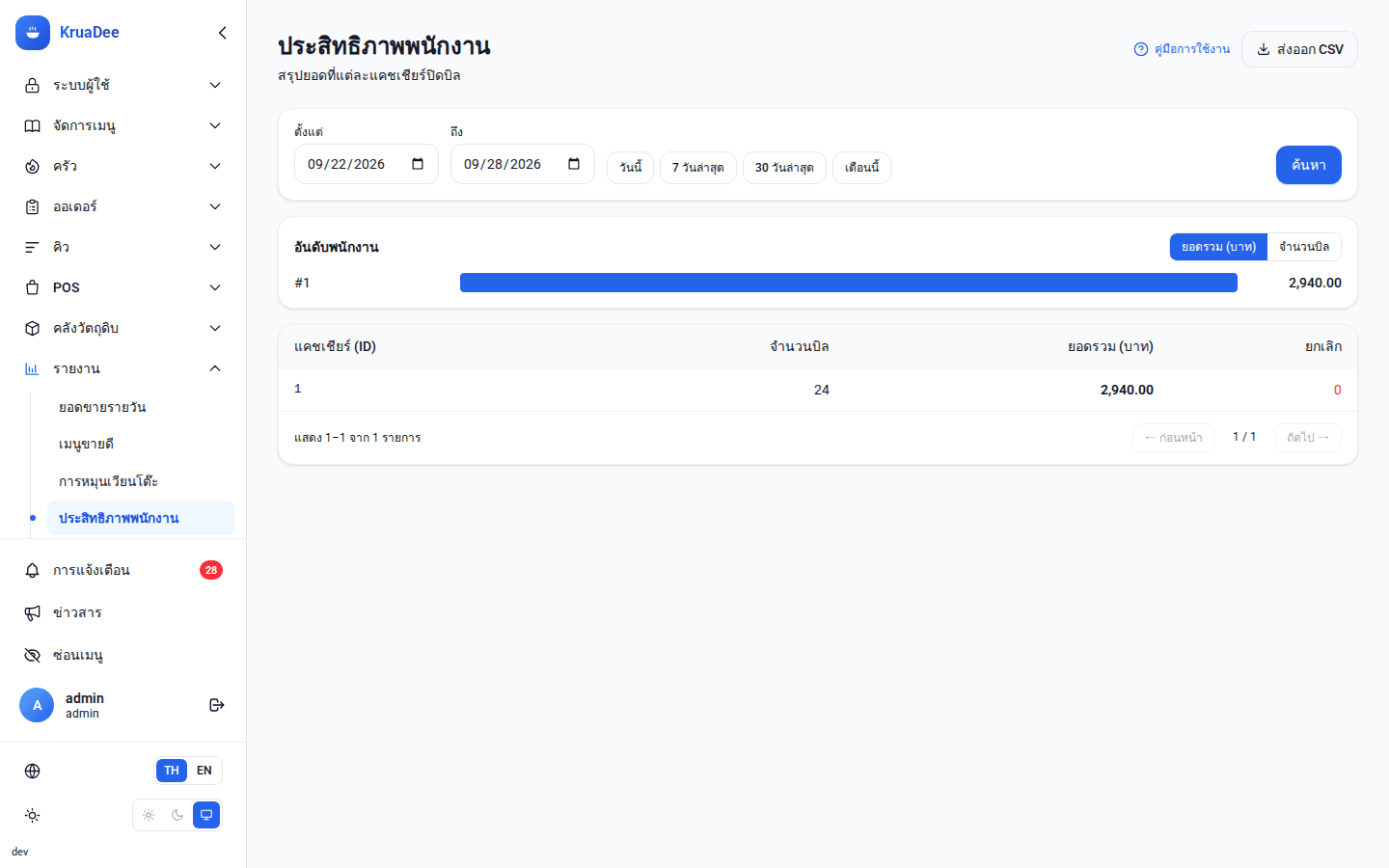1389x868 pixels.
Task: Switch language to TH
Action: [172, 771]
